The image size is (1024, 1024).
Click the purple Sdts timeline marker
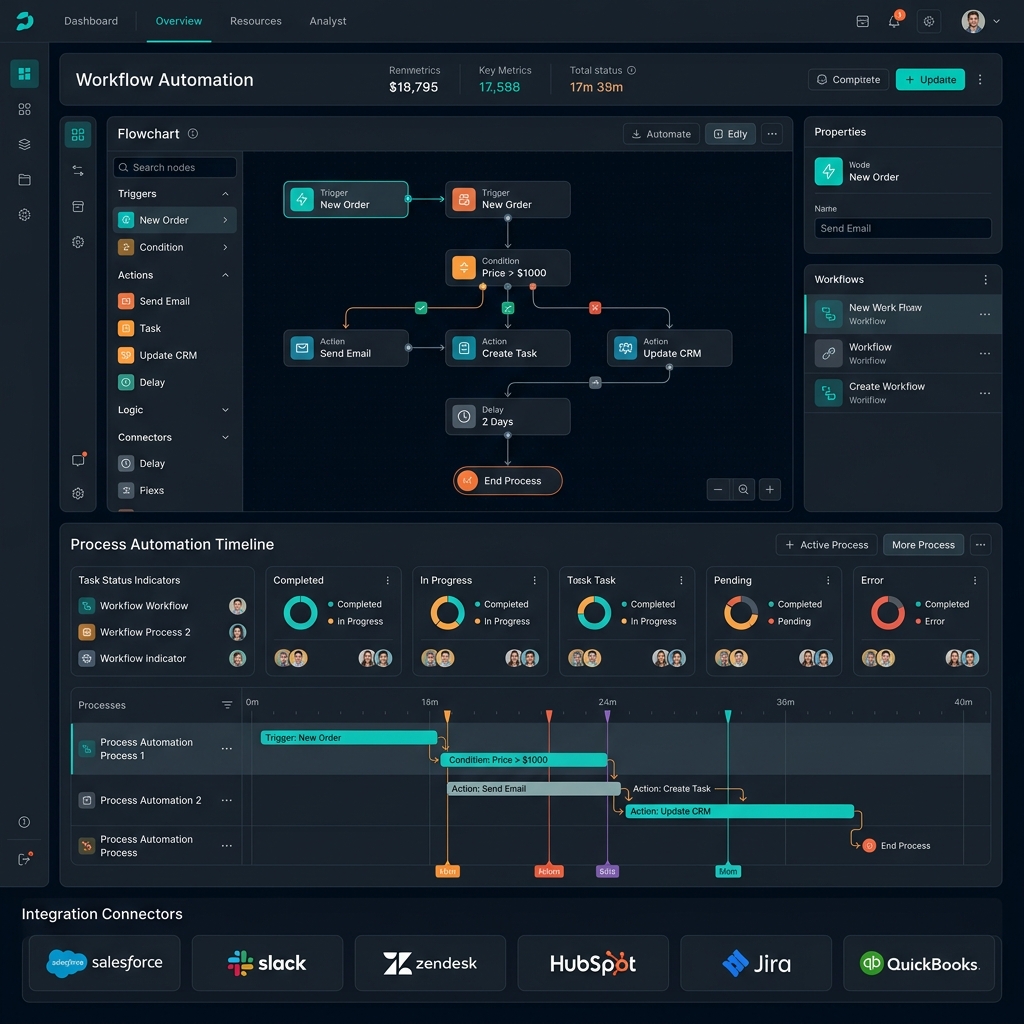(607, 871)
